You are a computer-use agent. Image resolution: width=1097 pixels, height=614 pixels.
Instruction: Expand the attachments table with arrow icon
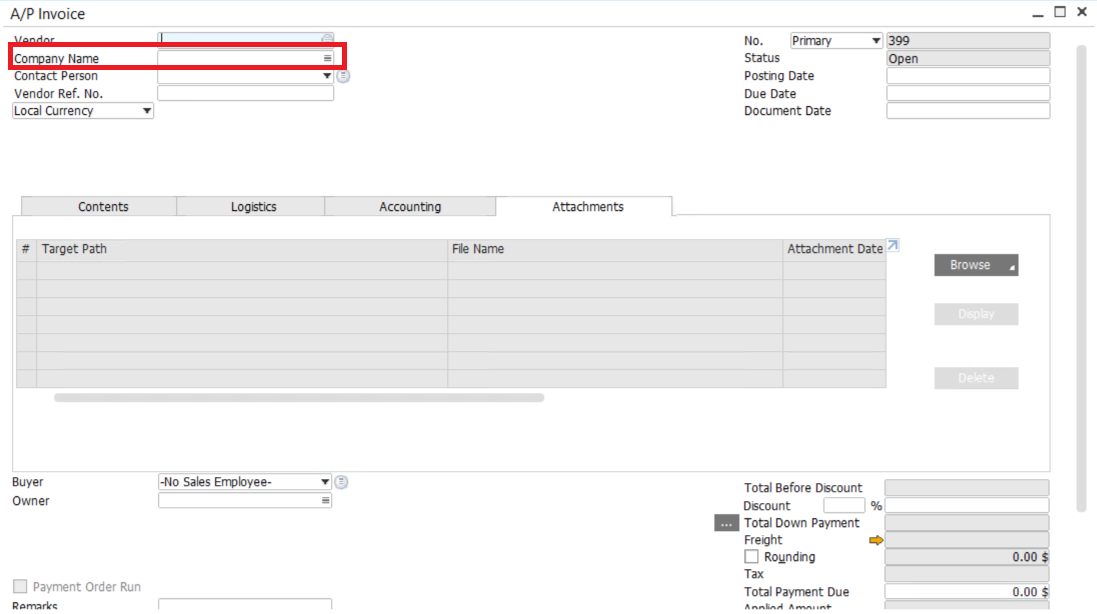[x=893, y=246]
